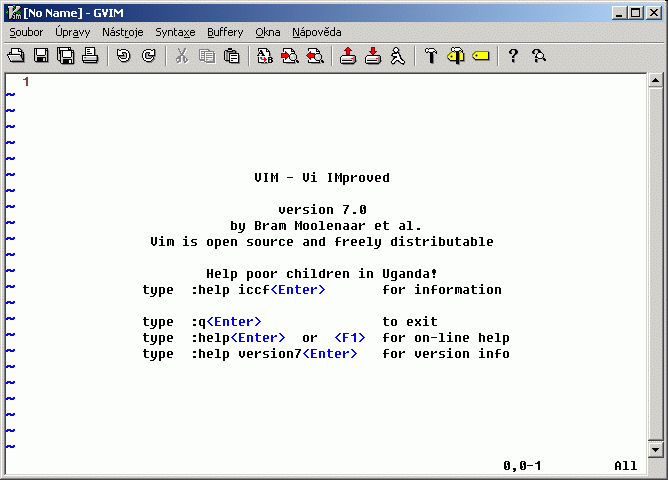Maximize the GVIM window
The image size is (668, 480).
(x=635, y=13)
